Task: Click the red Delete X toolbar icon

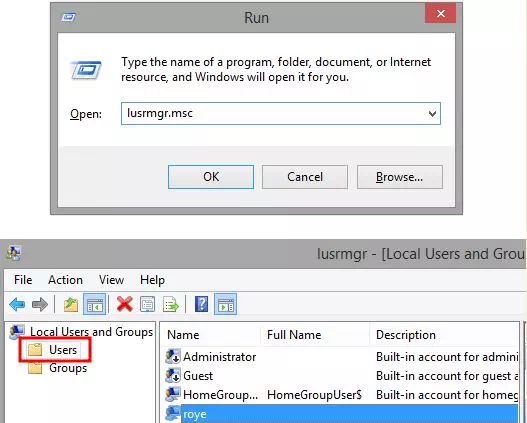Action: point(124,304)
